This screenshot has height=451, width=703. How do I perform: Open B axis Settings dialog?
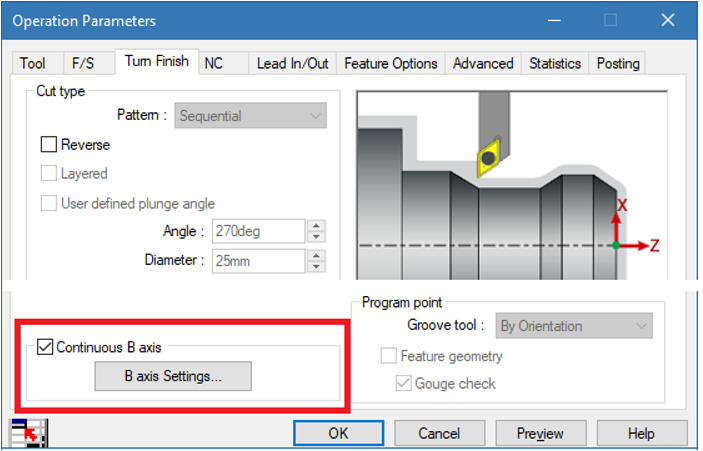click(x=173, y=376)
